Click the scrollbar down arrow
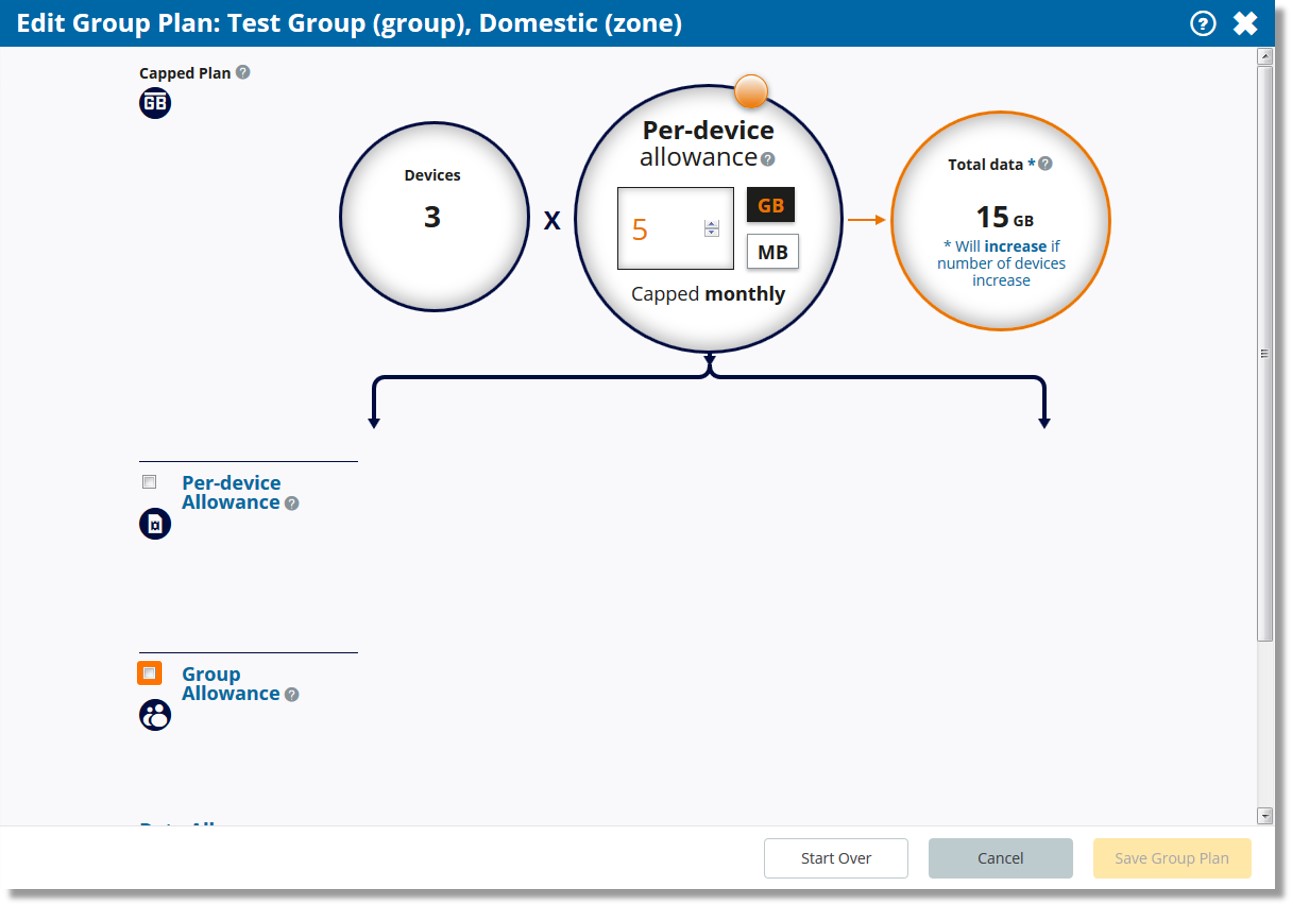Image resolution: width=1293 pixels, height=907 pixels. (1265, 815)
